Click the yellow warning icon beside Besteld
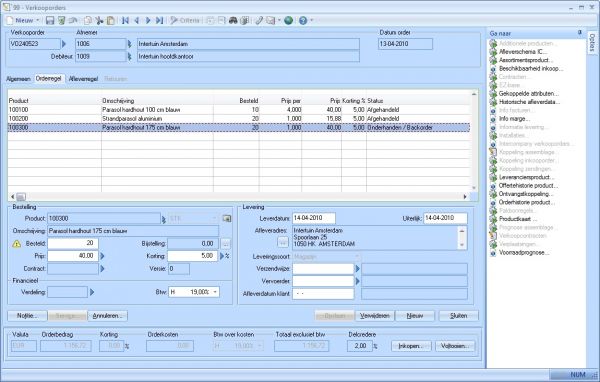The height and width of the screenshot is (382, 600). 16,243
